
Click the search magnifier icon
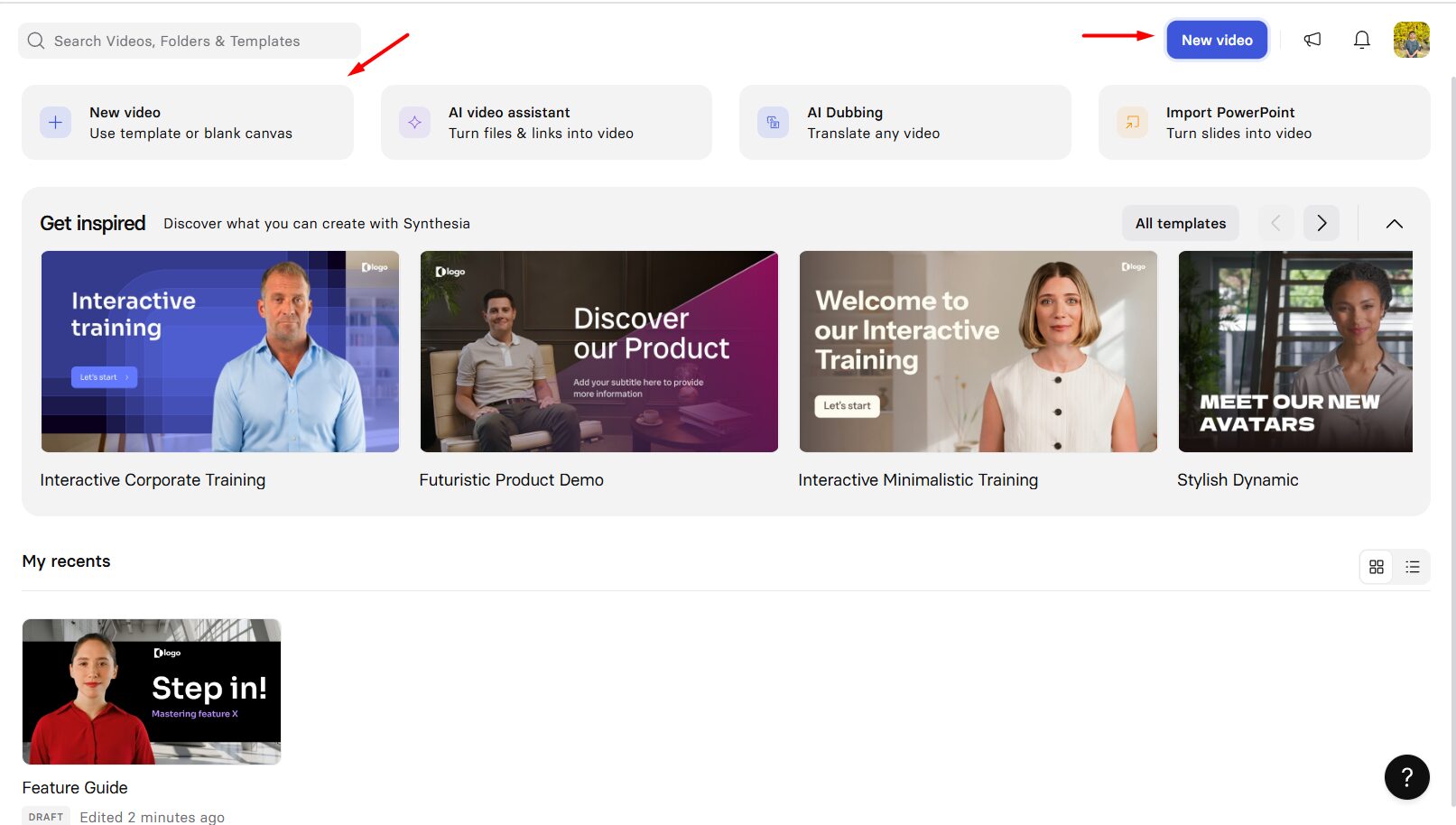pos(36,41)
